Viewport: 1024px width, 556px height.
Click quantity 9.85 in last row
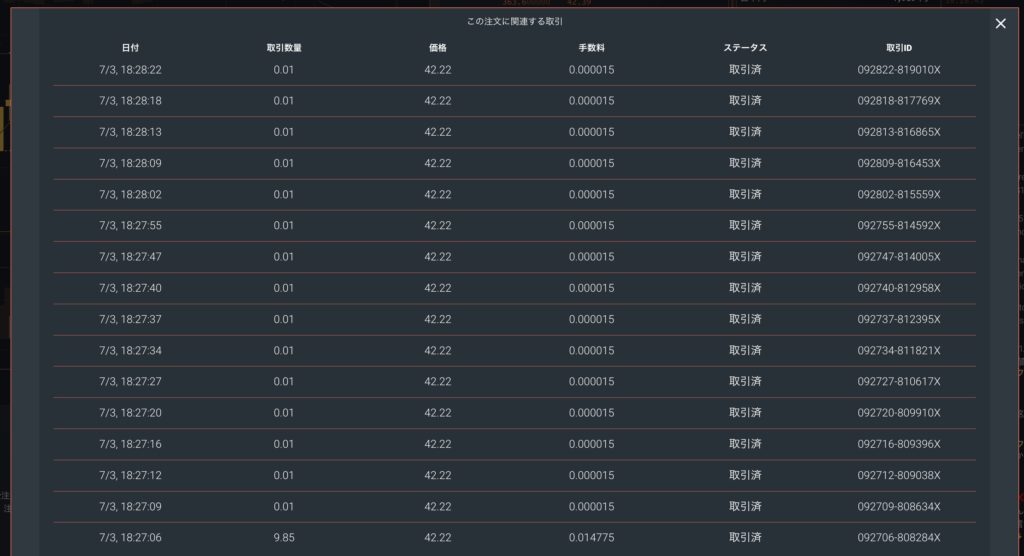pyautogui.click(x=283, y=538)
